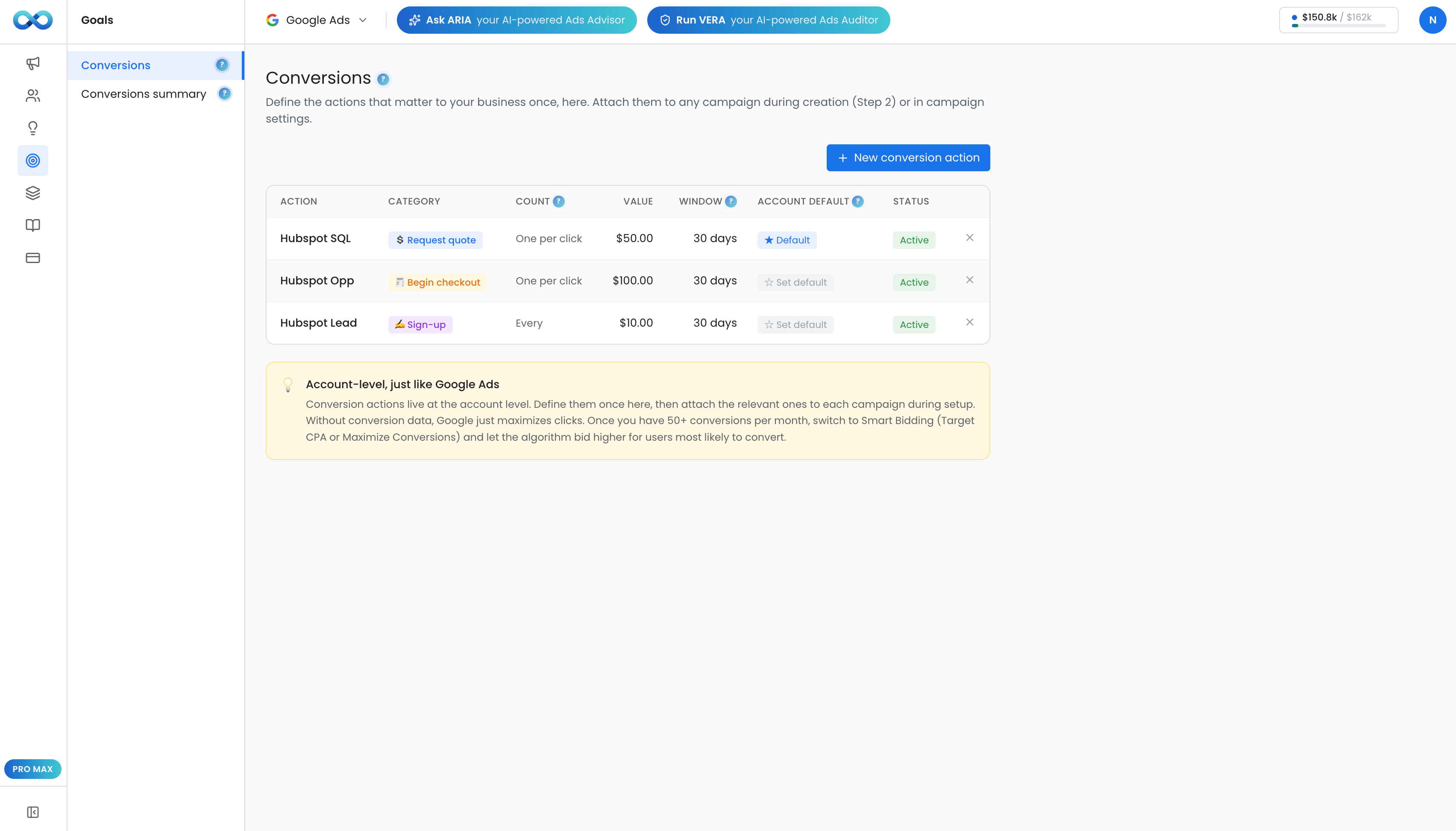
Task: Show help for the WINDOW column
Action: [731, 202]
